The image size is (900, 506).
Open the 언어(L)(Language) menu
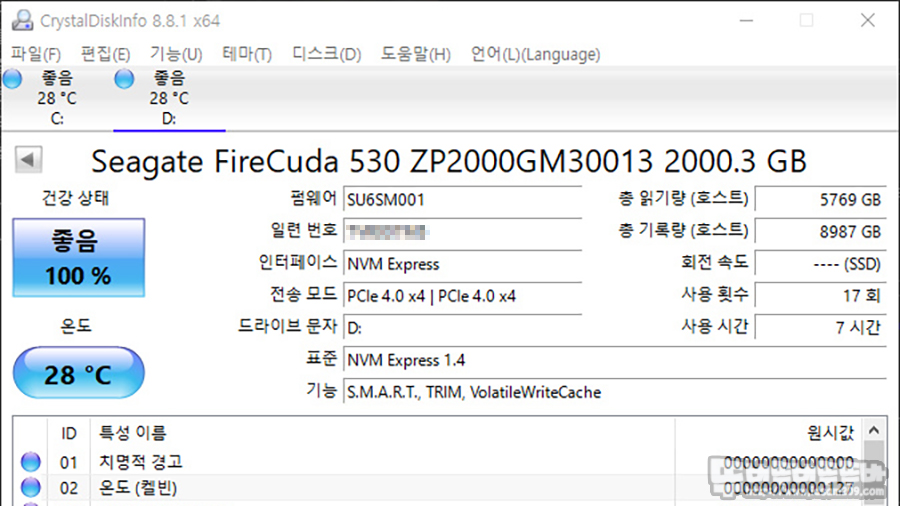point(536,55)
